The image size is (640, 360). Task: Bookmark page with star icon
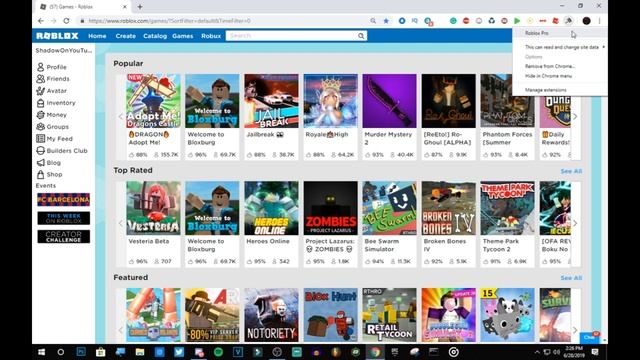pos(386,21)
